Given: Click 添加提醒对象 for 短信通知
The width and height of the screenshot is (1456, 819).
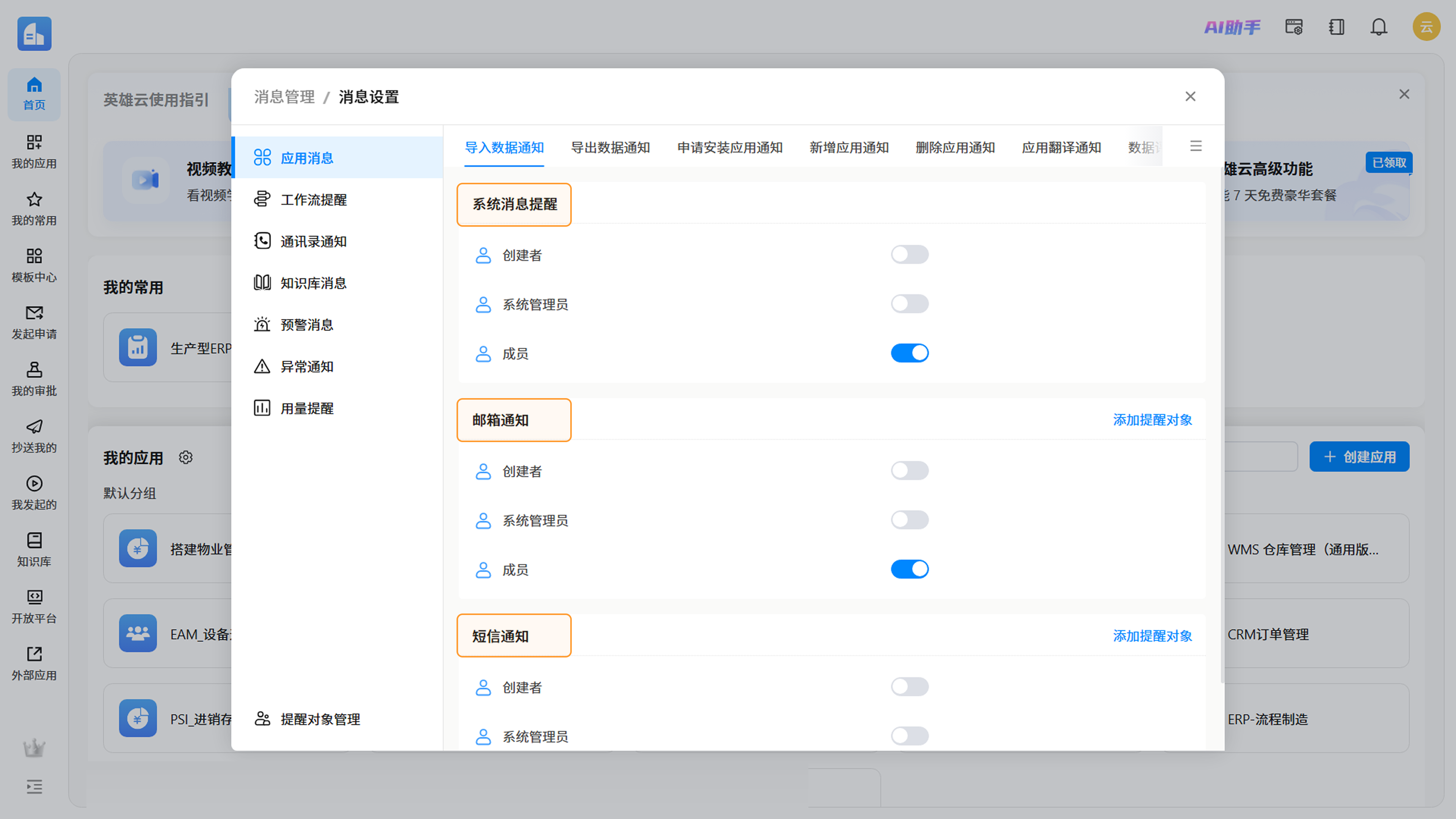Looking at the screenshot, I should point(1152,635).
